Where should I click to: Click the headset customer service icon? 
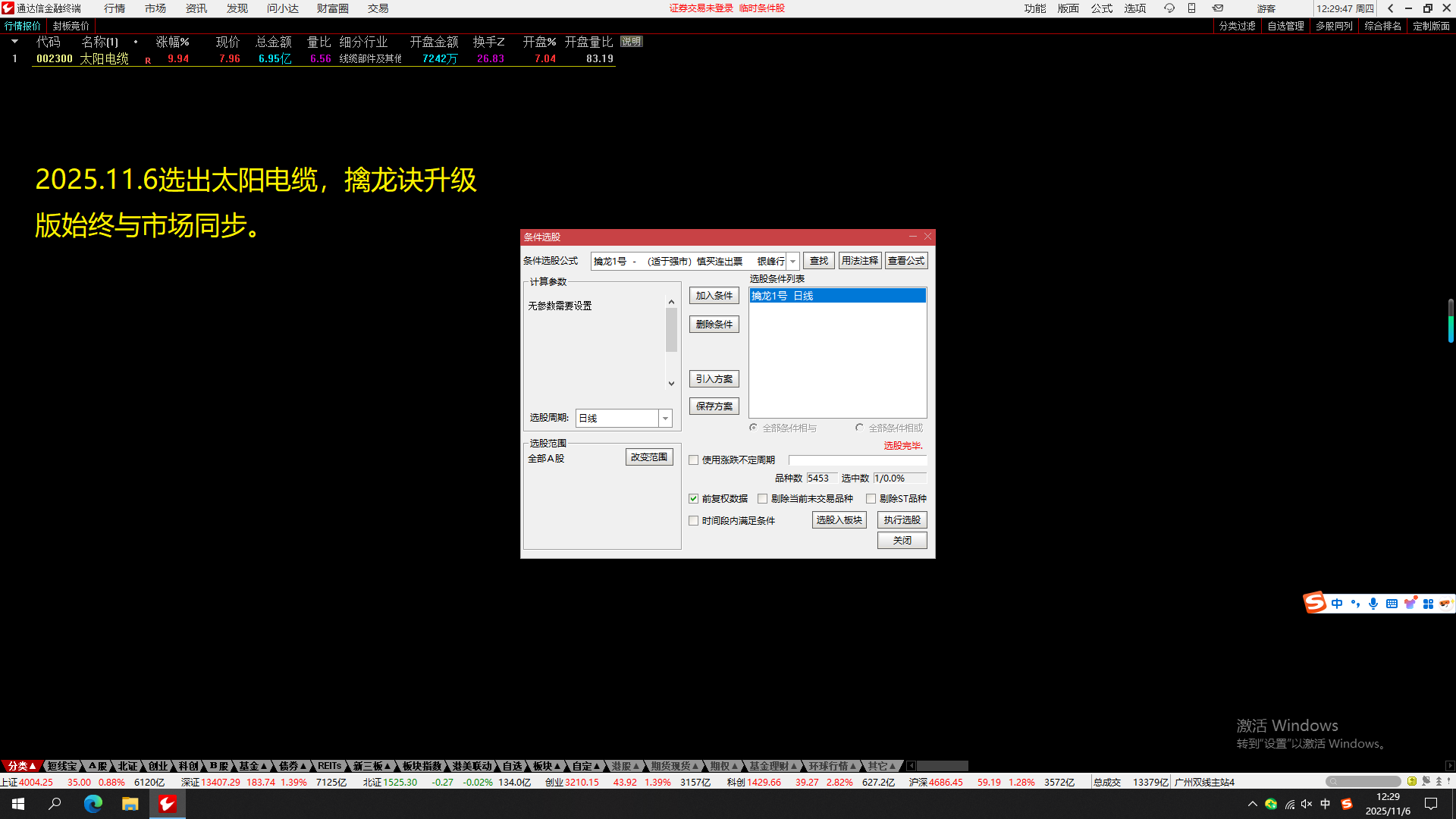(1169, 8)
